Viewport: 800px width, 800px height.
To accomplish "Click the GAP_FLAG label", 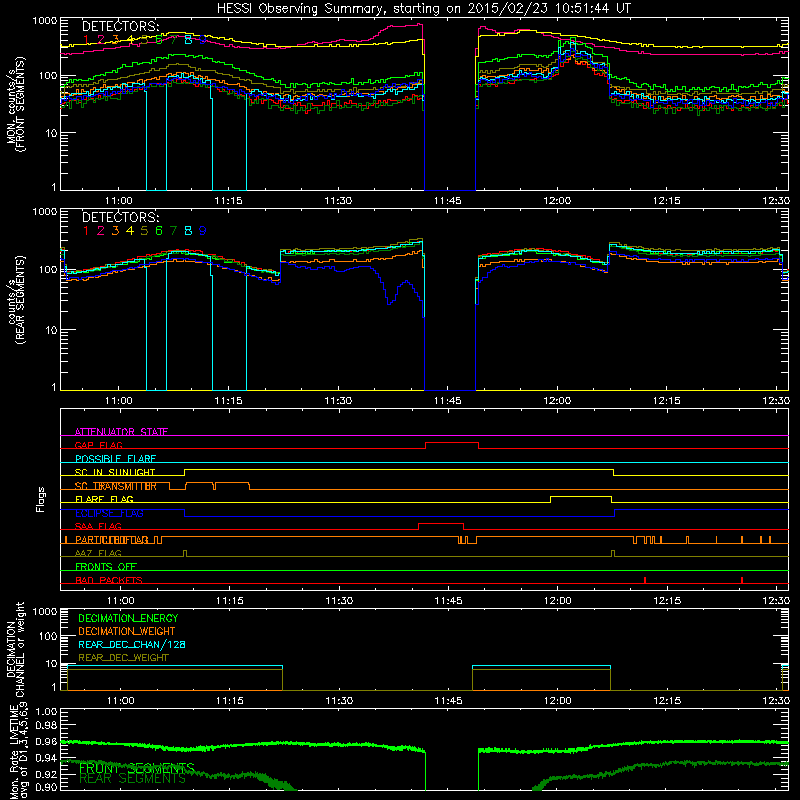I will click(x=99, y=445).
